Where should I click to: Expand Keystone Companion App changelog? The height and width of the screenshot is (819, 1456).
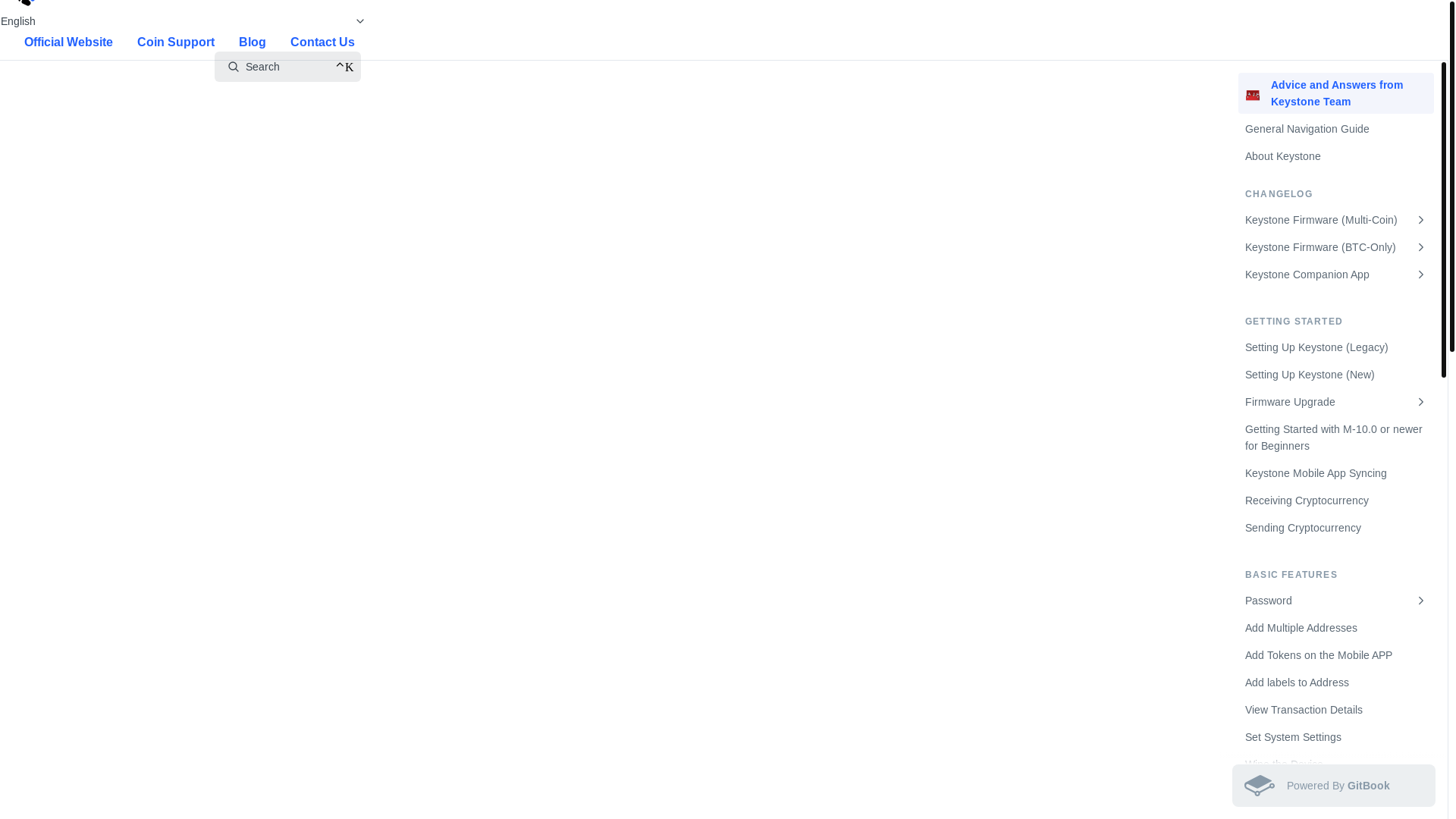point(1420,275)
